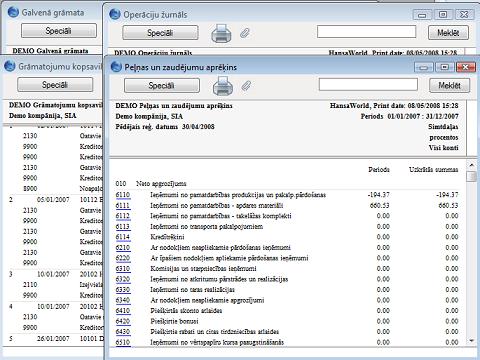Click report scrollbar down arrow
The width and height of the screenshot is (480, 360).
tap(472, 341)
